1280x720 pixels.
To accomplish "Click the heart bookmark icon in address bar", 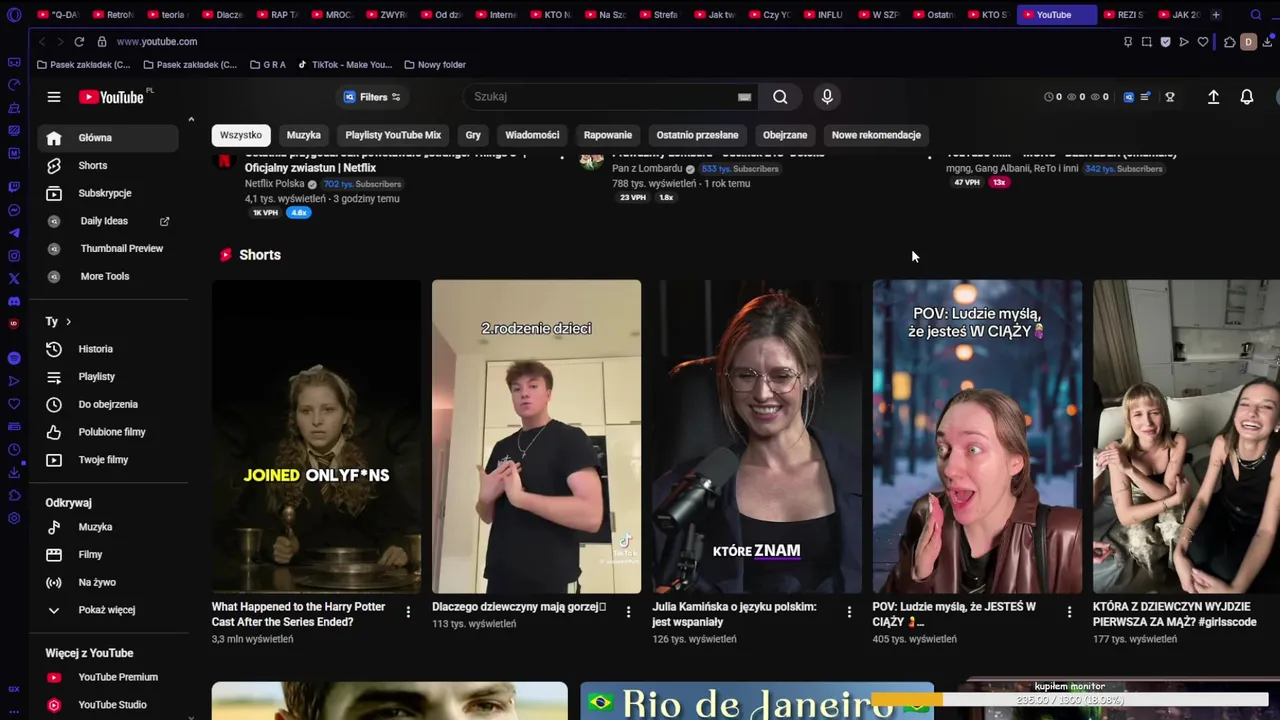I will pos(1203,42).
